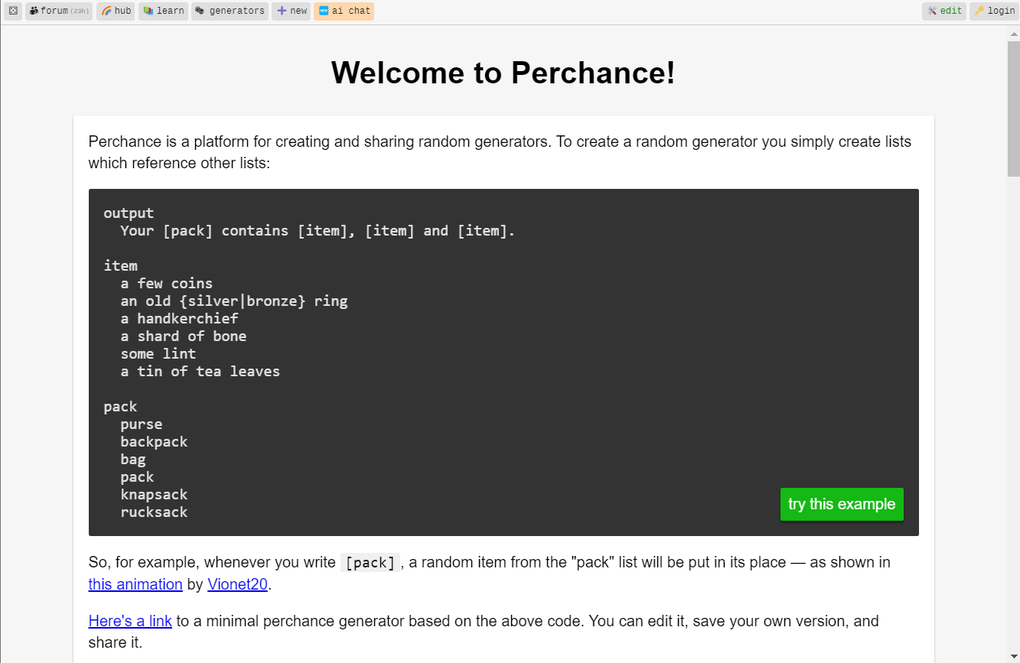1020x663 pixels.
Task: Click the scrollbar up arrow
Action: tap(1013, 34)
